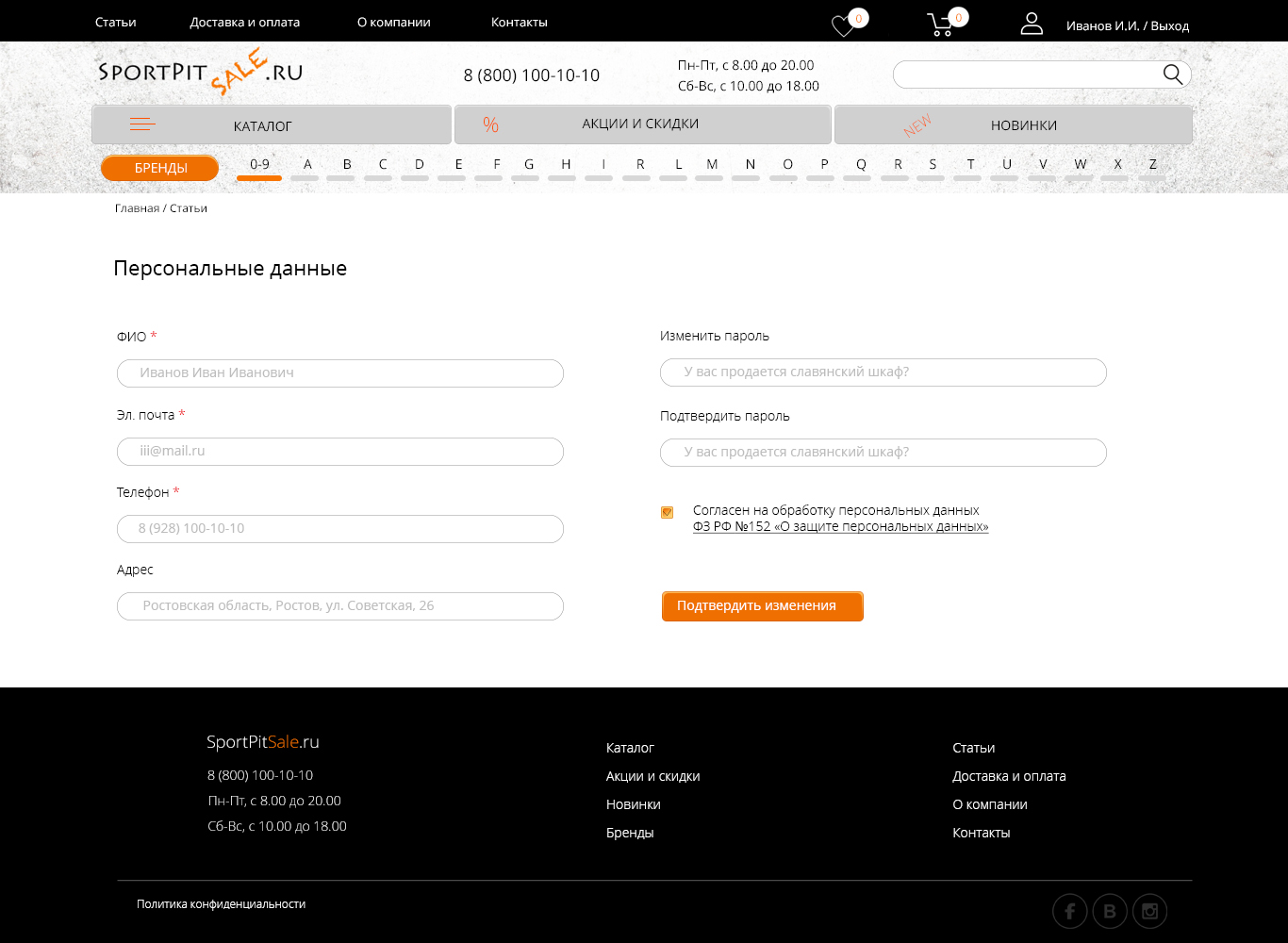Image resolution: width=1288 pixels, height=943 pixels.
Task: Click footer phone number 8 (800) 100-10-10
Action: [x=260, y=775]
